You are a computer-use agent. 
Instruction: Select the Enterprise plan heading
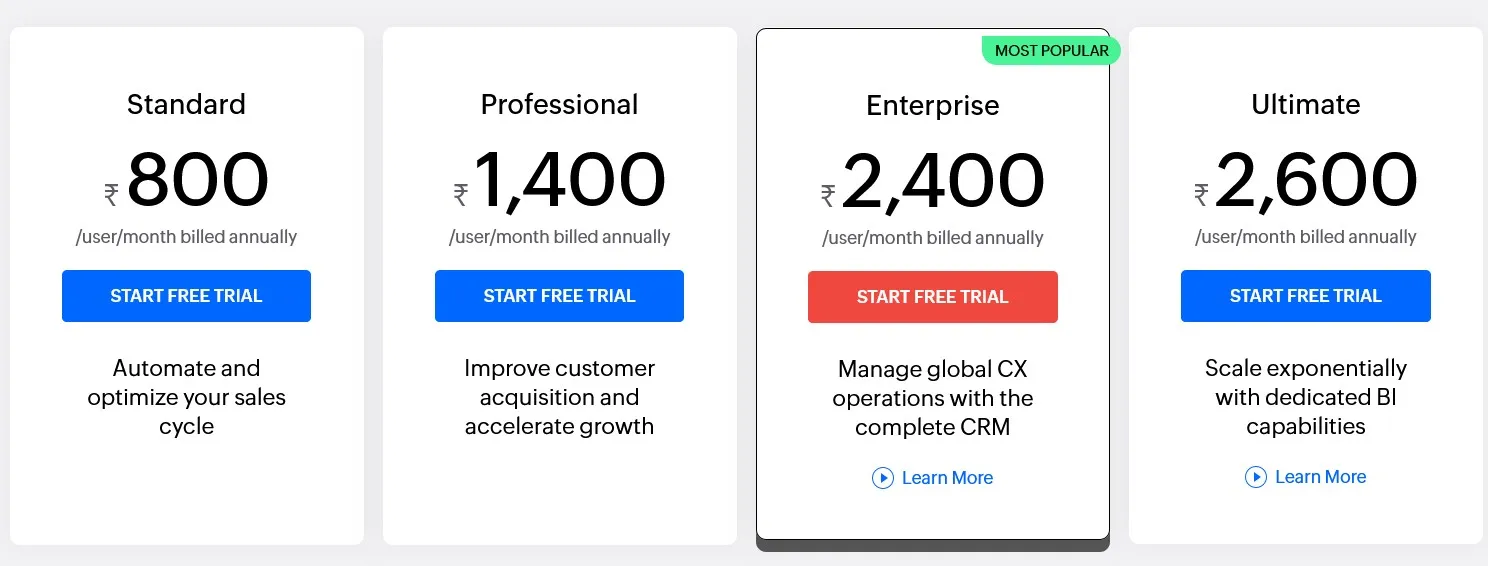[x=932, y=105]
